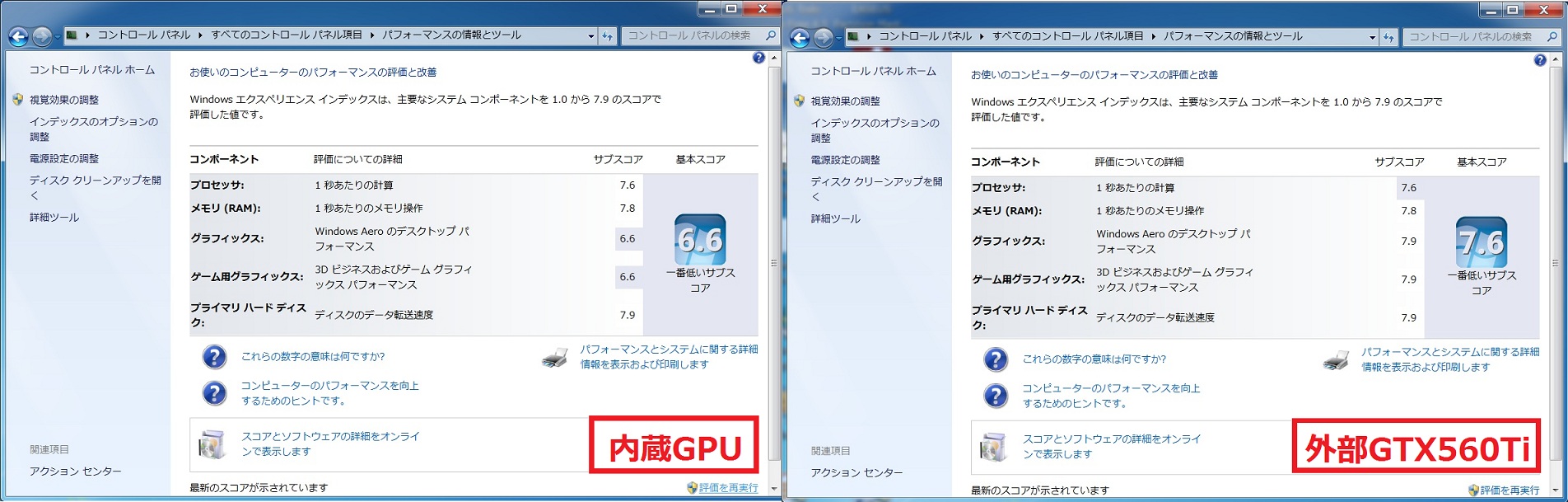Click コントロール パネル breadcrumb in left window
Screen dimensions: 1568x502
pyautogui.click(x=144, y=35)
